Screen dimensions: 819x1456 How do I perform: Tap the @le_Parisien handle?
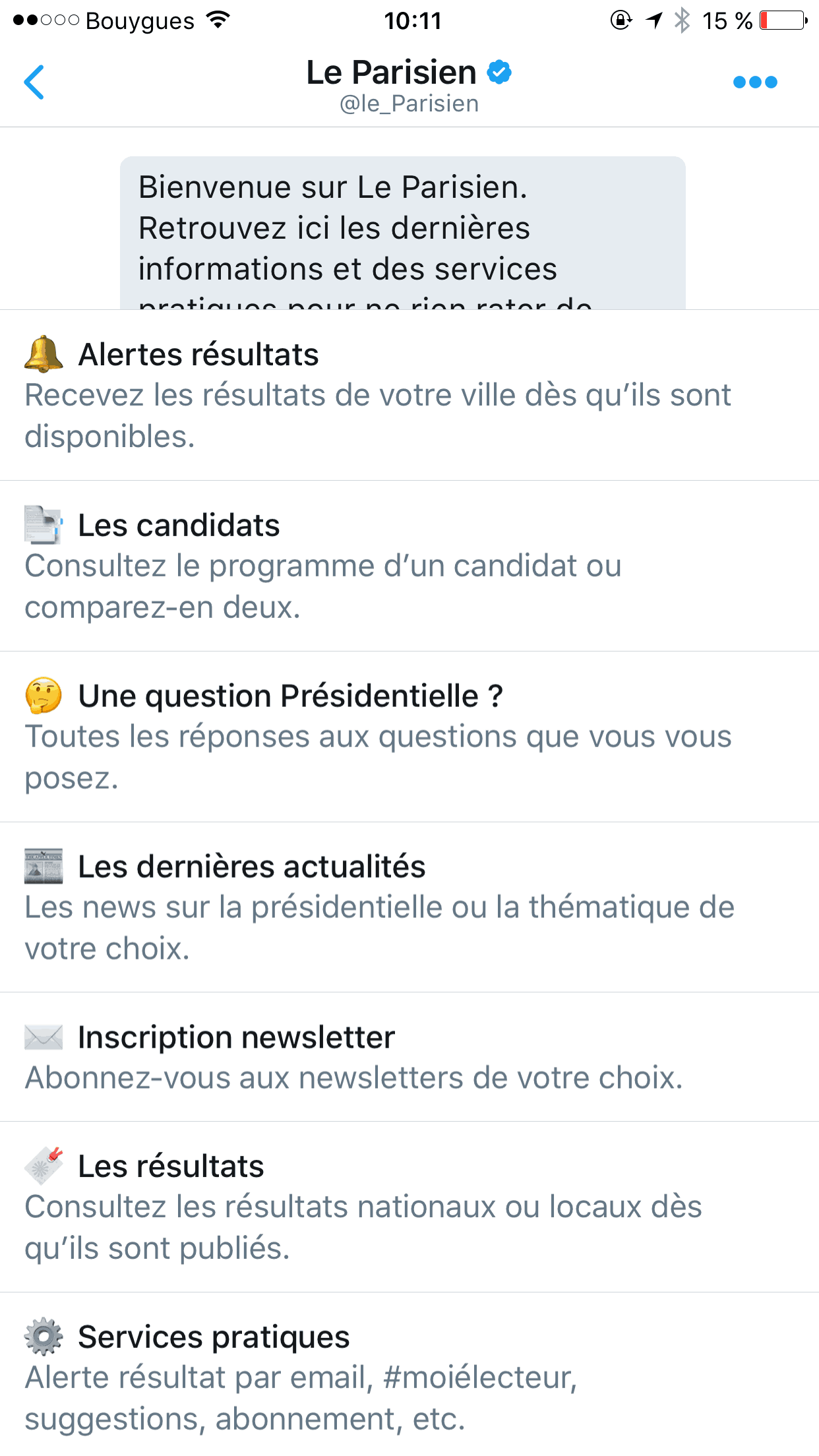click(x=409, y=104)
